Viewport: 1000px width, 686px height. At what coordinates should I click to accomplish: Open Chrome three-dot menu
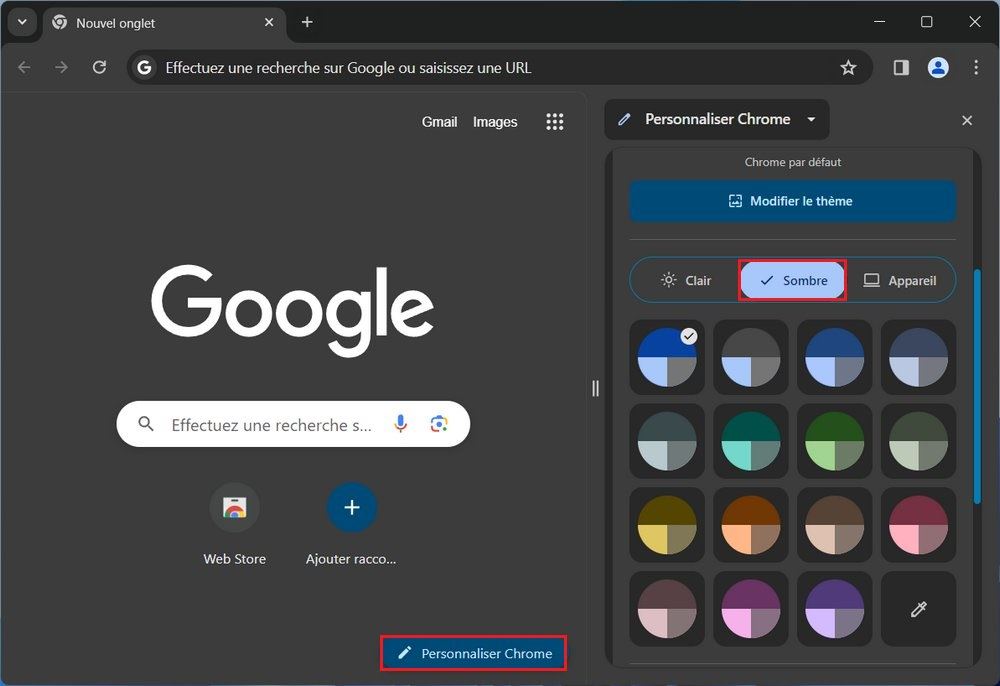976,67
